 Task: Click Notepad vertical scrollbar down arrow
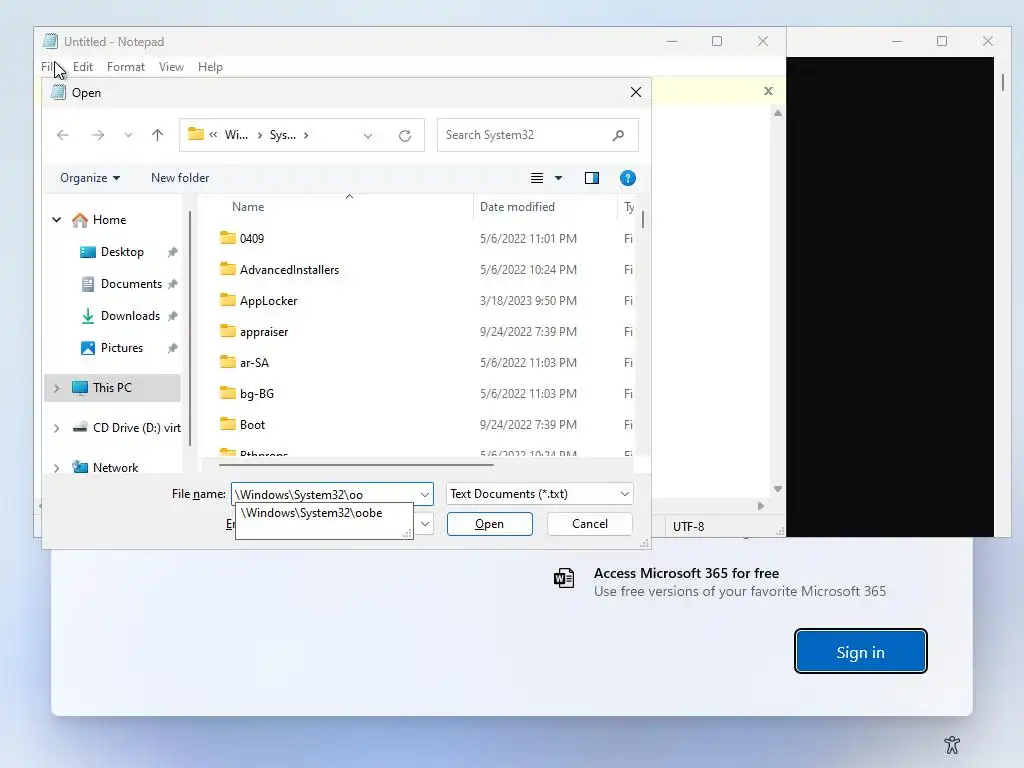click(778, 489)
